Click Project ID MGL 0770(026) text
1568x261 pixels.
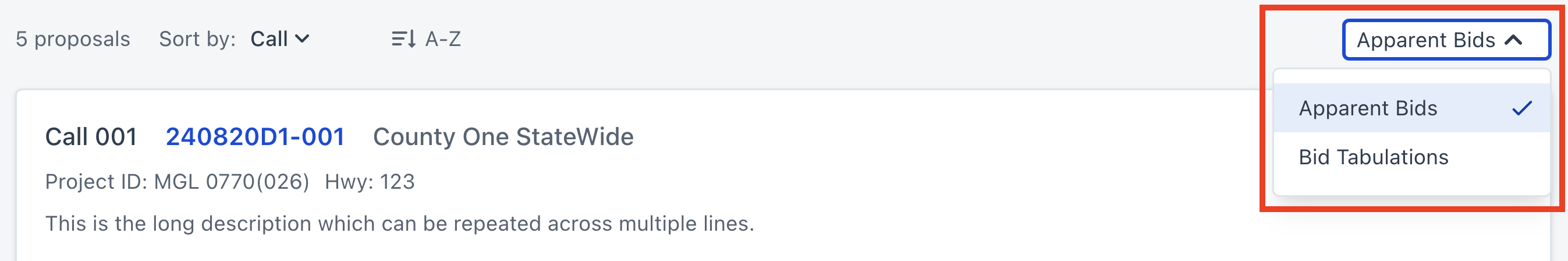click(177, 182)
